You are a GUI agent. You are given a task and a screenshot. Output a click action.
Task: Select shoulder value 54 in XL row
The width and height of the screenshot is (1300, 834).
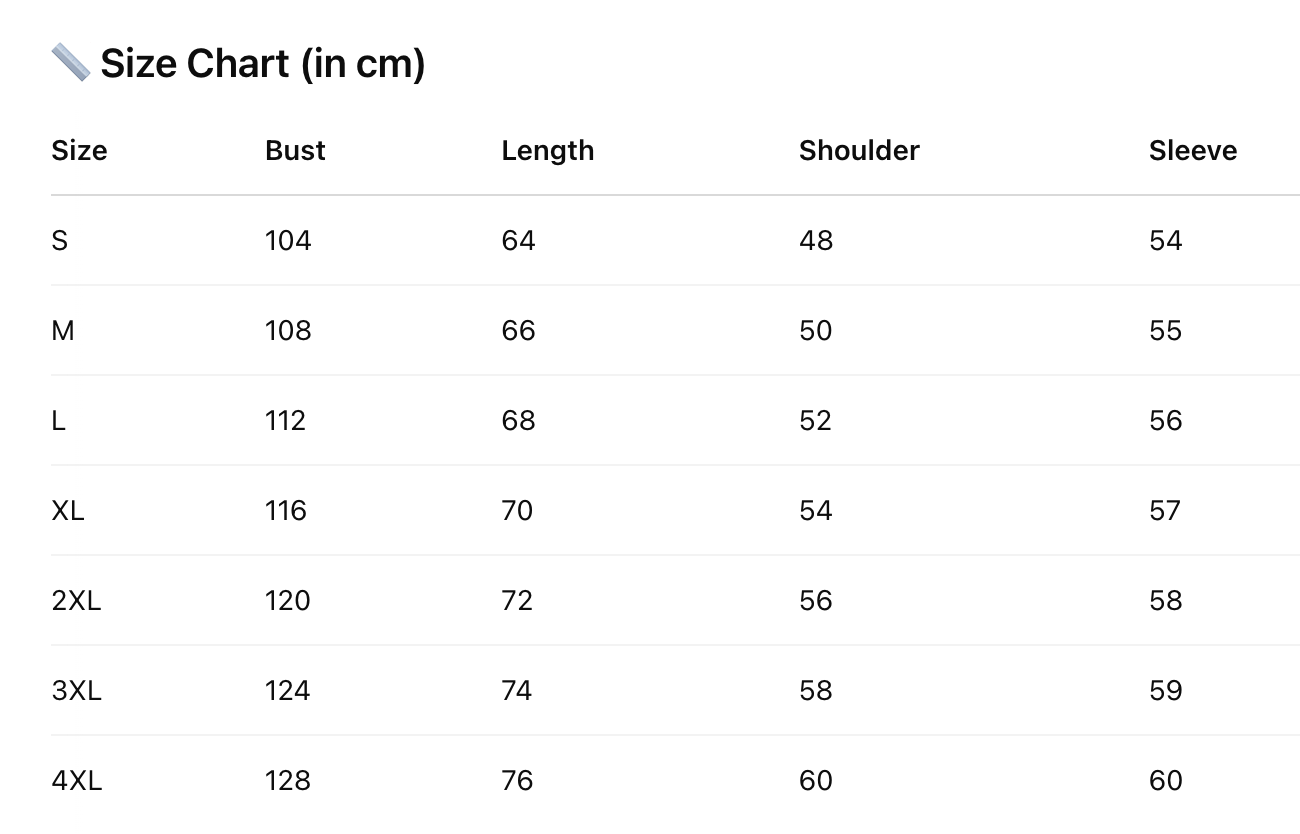pos(815,511)
